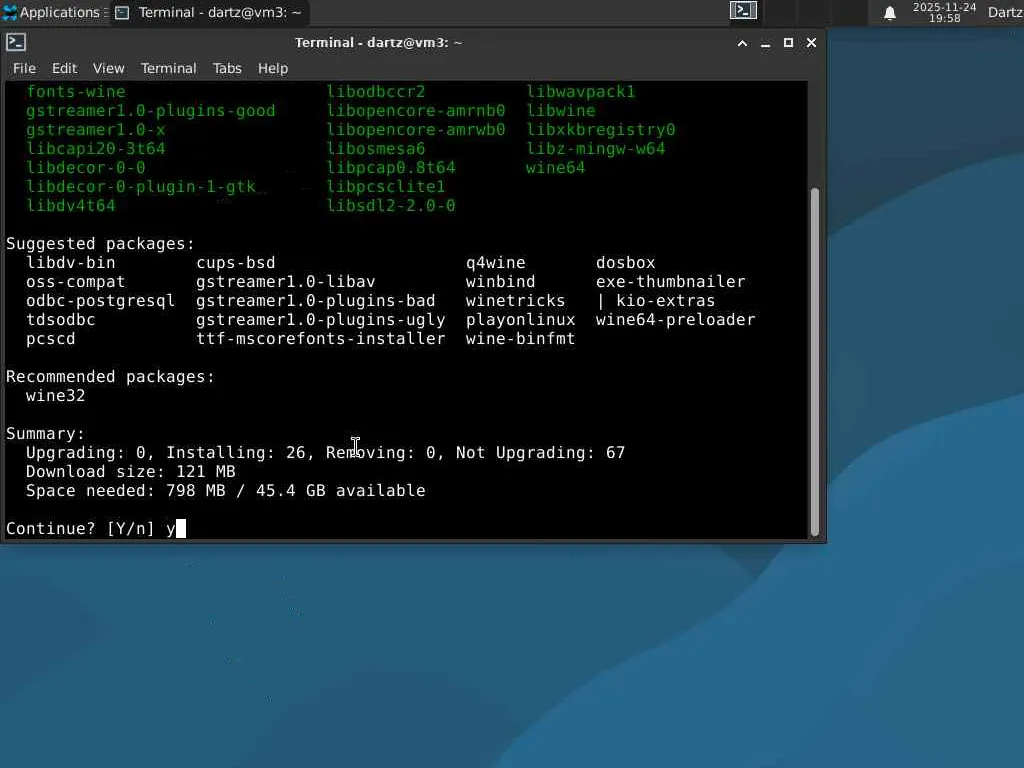Click 'odbc-postgresql' suggested package
Viewport: 1024px width, 768px height.
point(101,300)
